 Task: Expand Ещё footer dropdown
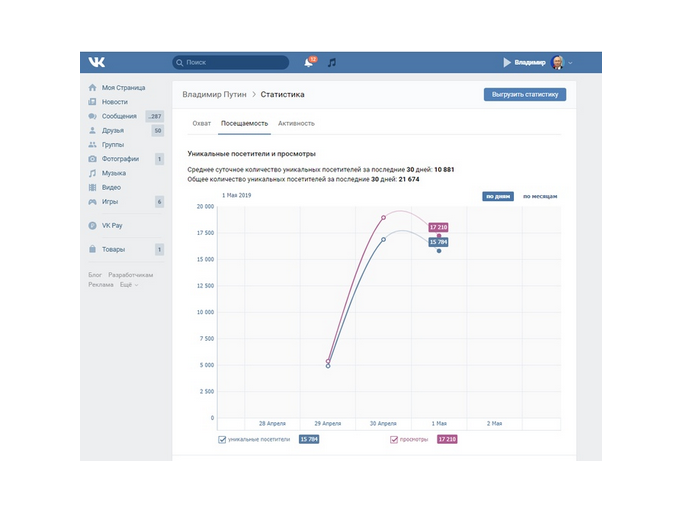click(x=129, y=284)
